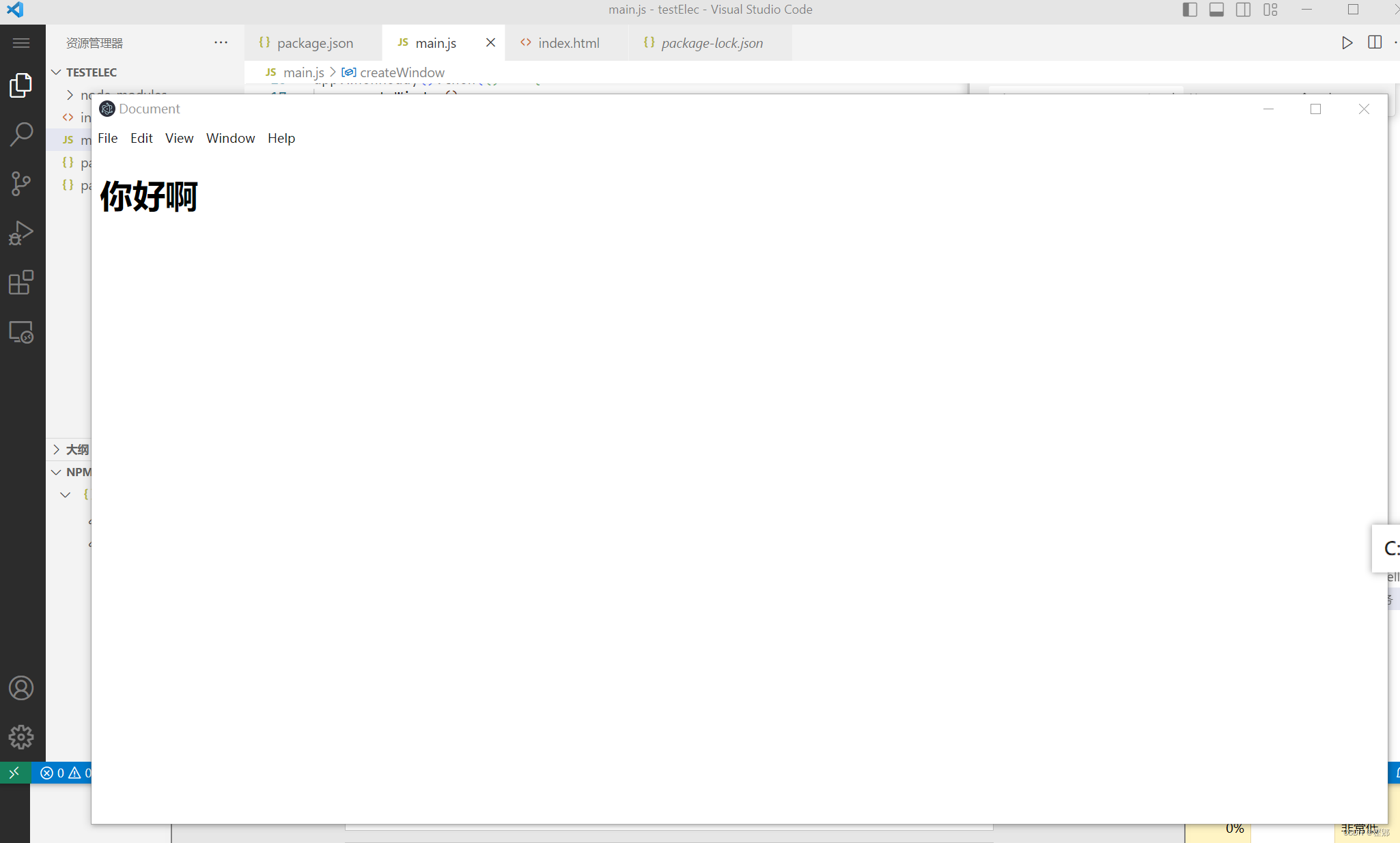Open the Extensions view icon
Viewport: 1400px width, 843px height.
[x=21, y=282]
